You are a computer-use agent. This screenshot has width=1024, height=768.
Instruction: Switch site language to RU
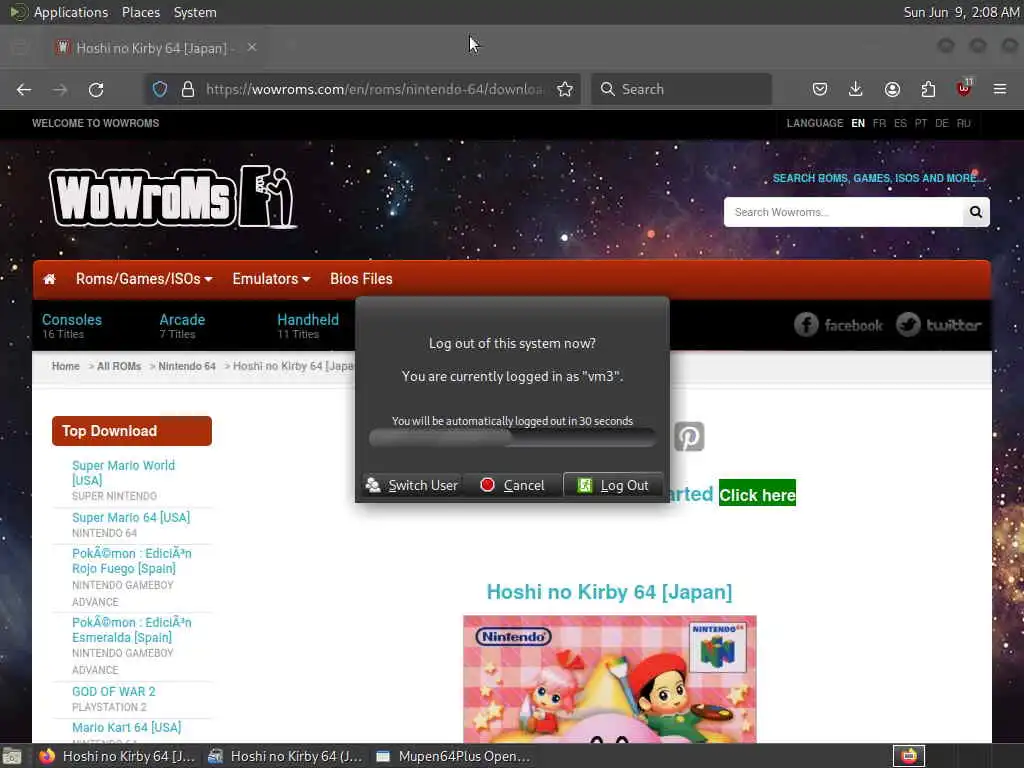[963, 123]
